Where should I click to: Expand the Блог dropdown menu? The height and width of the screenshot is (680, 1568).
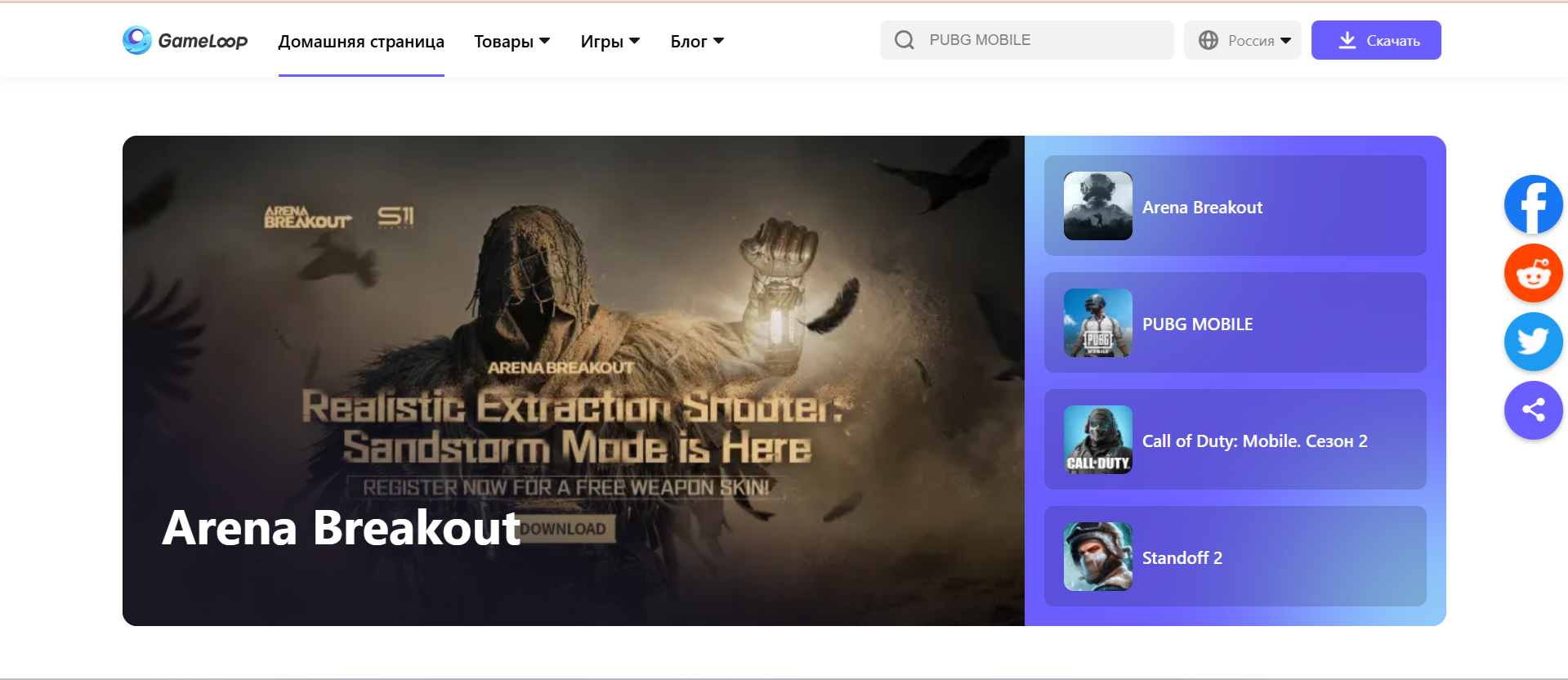coord(697,41)
